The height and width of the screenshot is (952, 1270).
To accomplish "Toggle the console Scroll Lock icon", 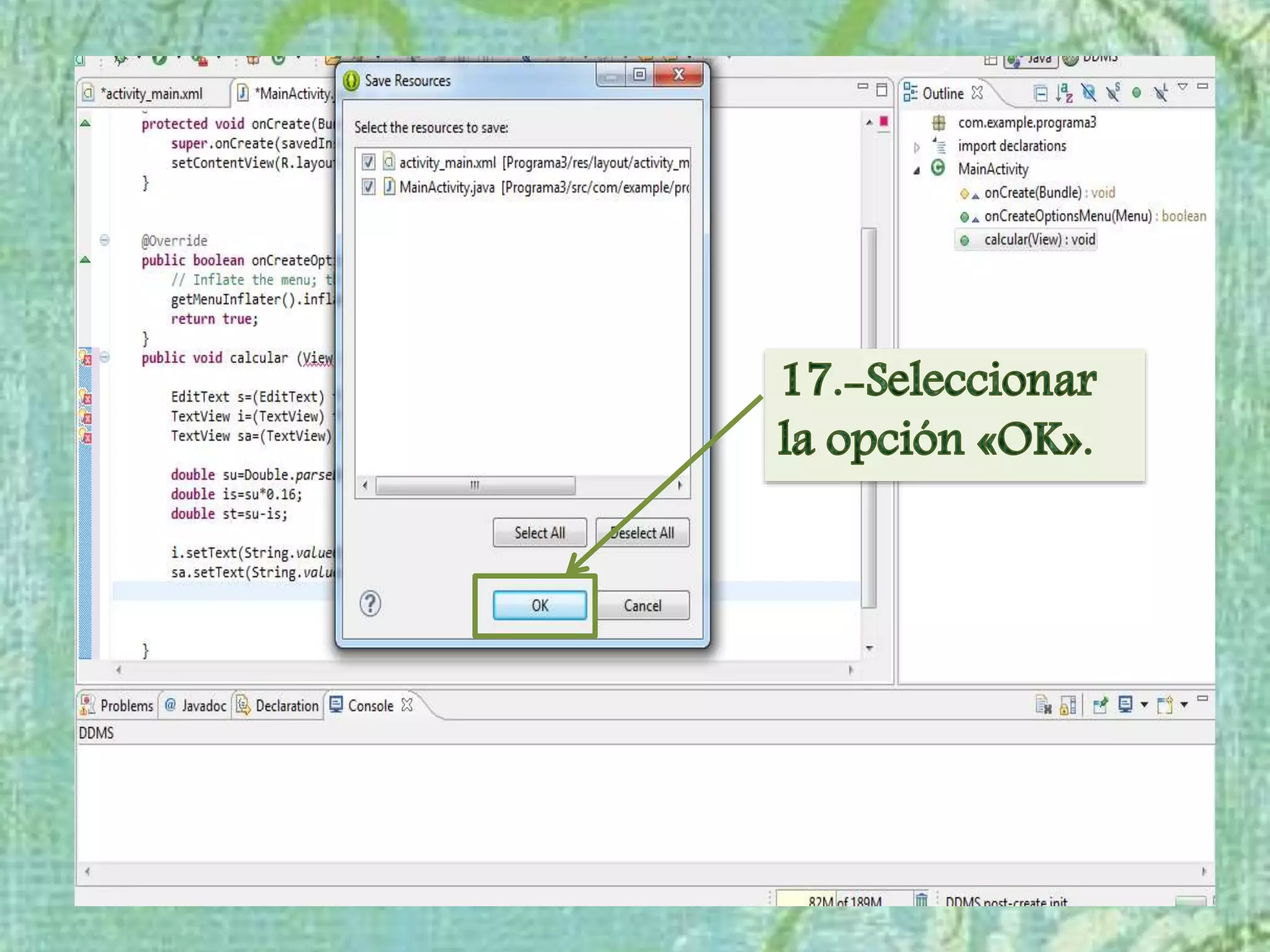I will [1068, 705].
